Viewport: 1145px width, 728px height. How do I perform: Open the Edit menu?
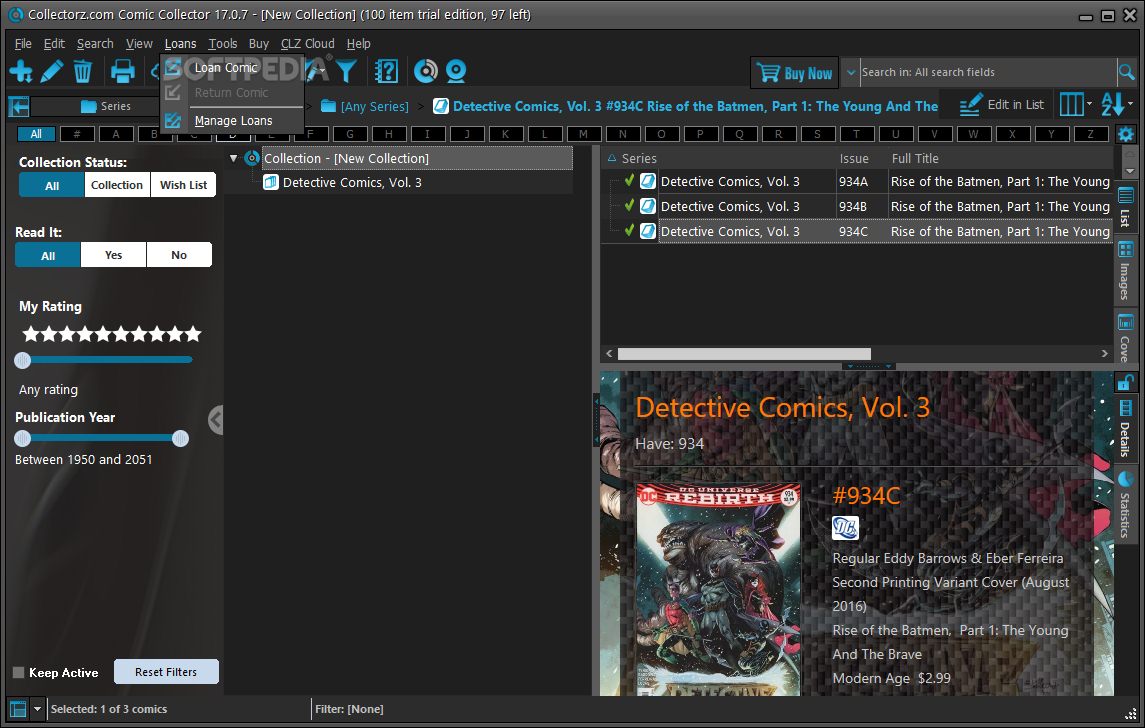(54, 44)
